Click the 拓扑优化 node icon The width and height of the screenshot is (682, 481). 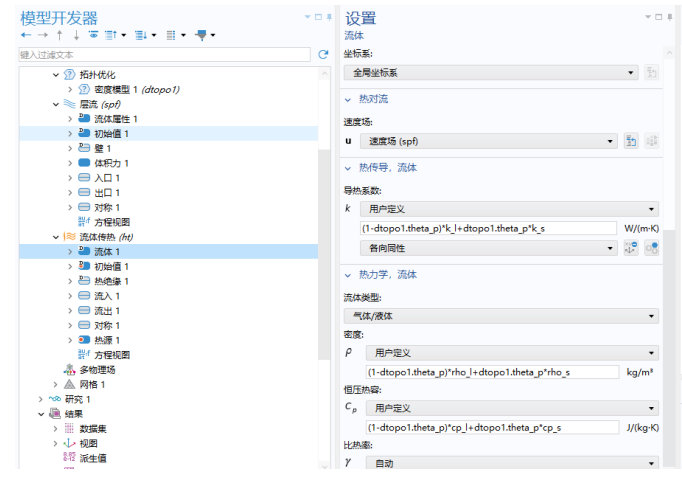(70, 75)
